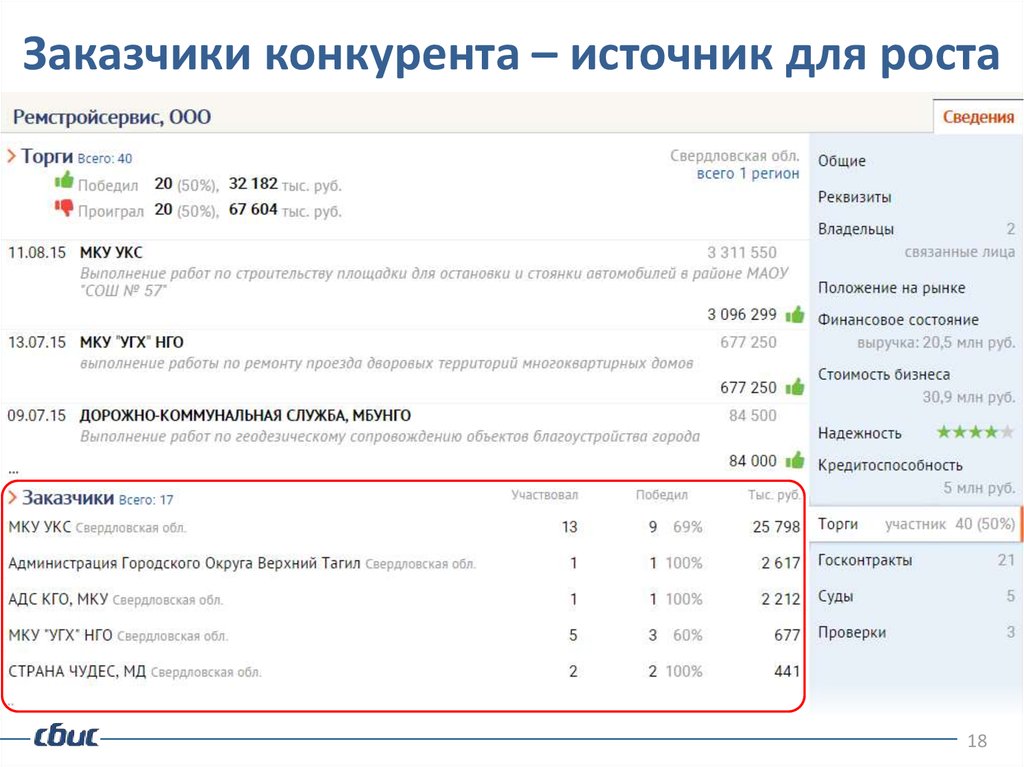Image resolution: width=1024 pixels, height=767 pixels.
Task: Click the description about геодезическому сопровождению
Action: (x=390, y=436)
